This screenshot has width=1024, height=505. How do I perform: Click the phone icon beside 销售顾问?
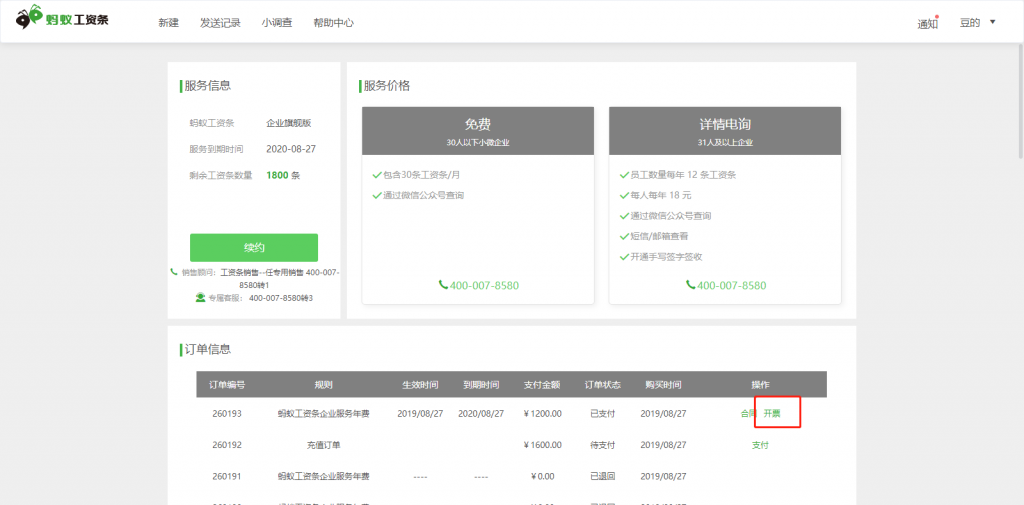(x=174, y=272)
